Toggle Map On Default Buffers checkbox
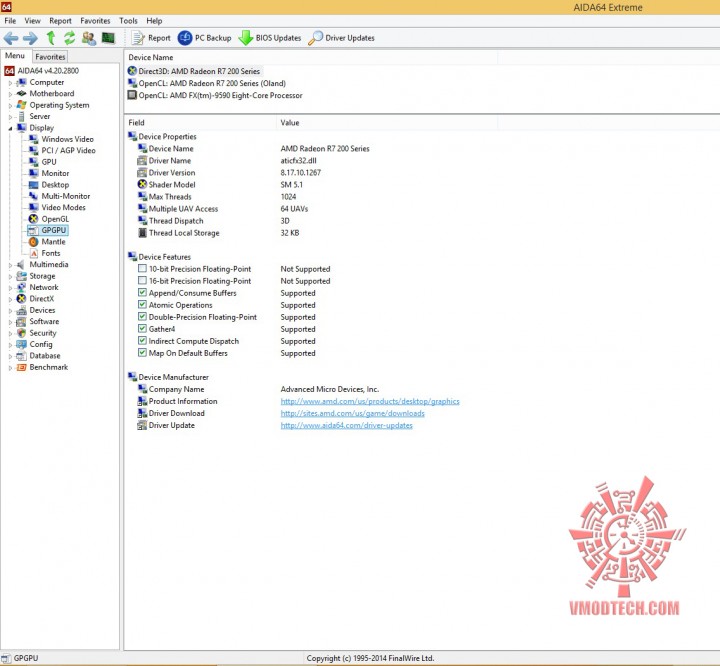Screen dimensions: 720x666 tap(142, 353)
